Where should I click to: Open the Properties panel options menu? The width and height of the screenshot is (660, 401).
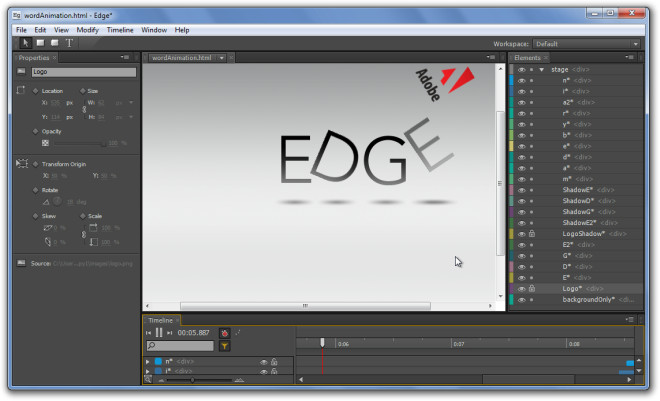pyautogui.click(x=125, y=57)
